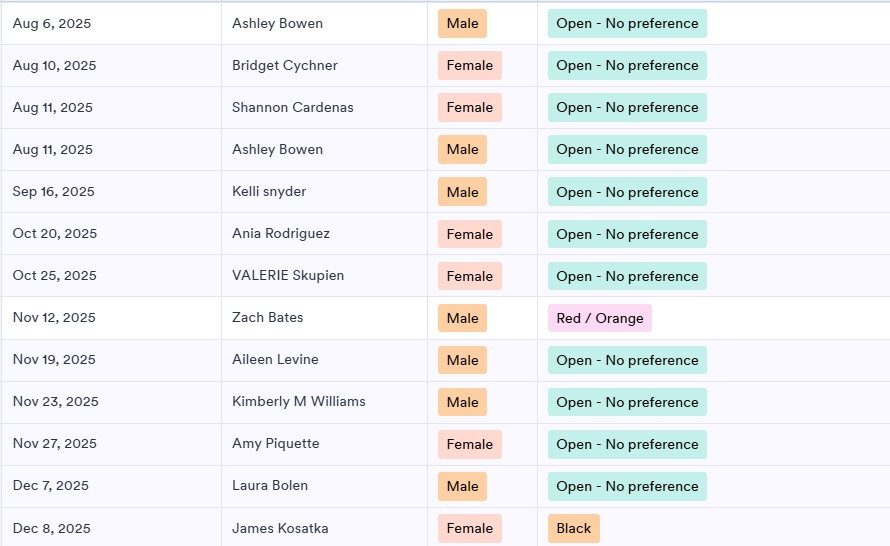Click the Aug 6, 2025 date cell
Viewport: 890px width, 546px height.
[51, 24]
